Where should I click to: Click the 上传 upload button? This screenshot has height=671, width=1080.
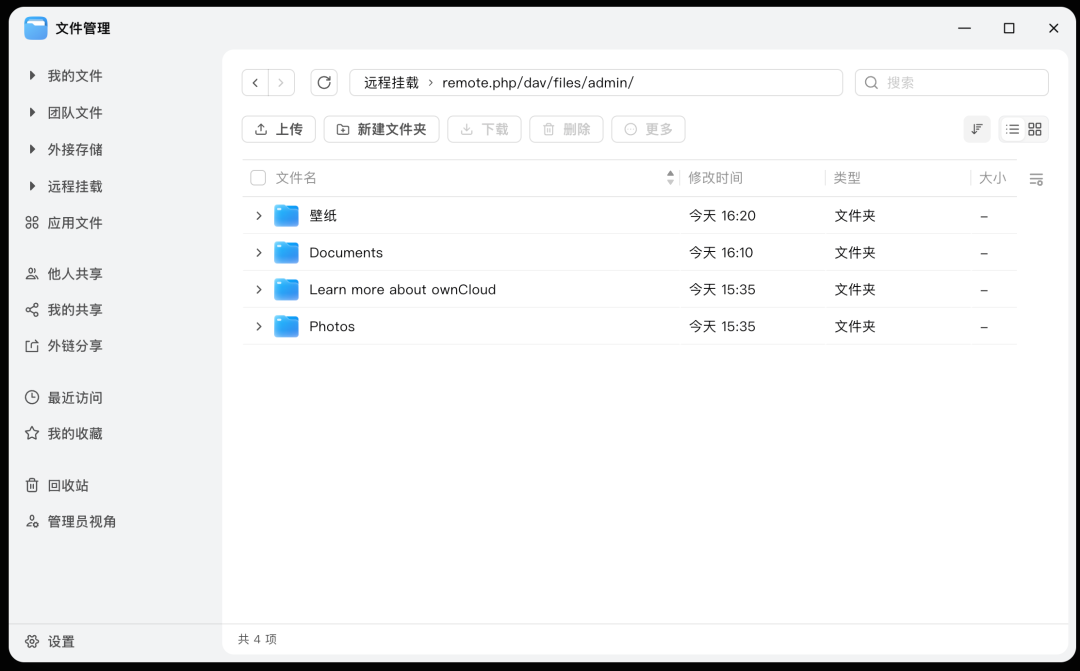pyautogui.click(x=279, y=129)
